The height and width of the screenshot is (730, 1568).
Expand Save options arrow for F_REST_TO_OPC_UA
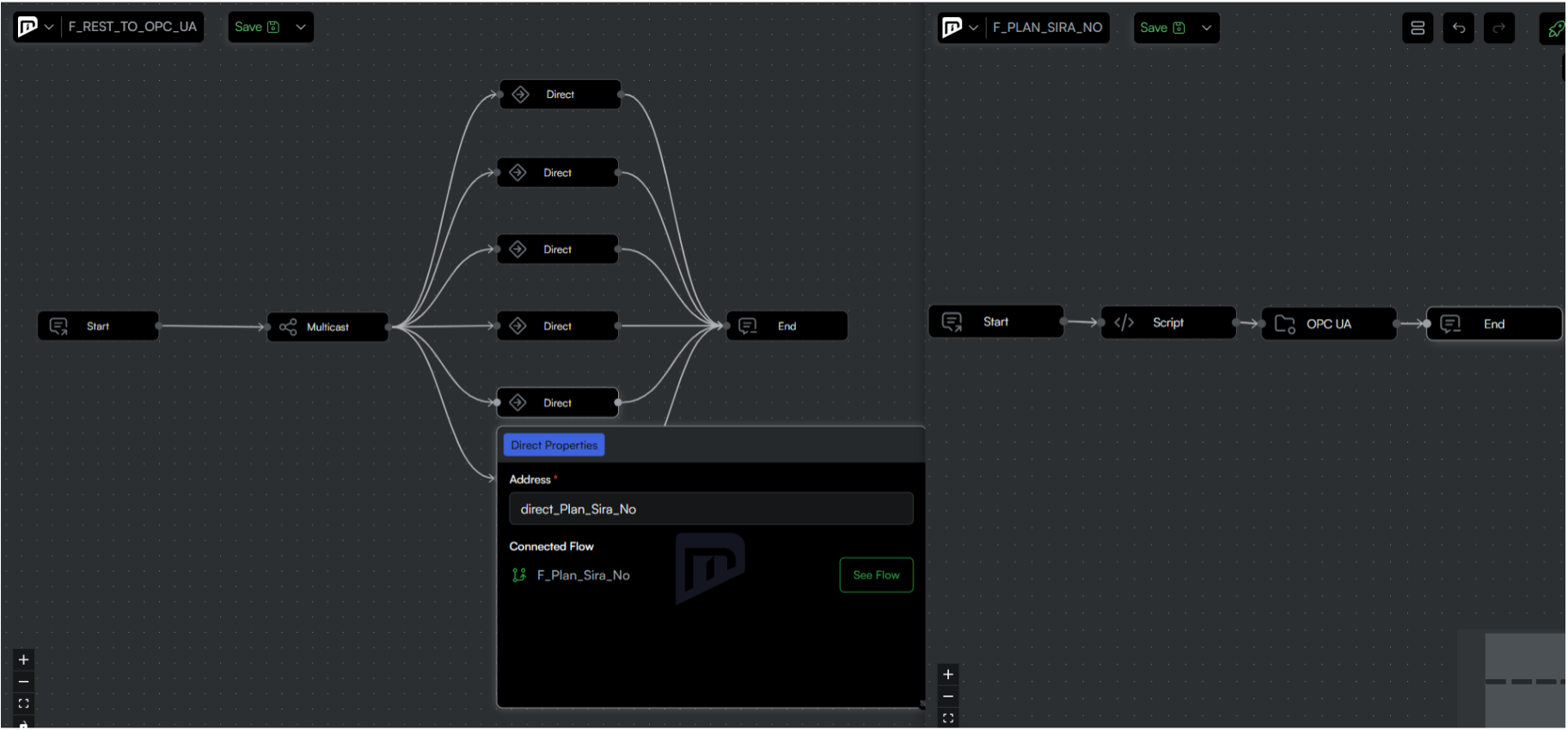301,27
